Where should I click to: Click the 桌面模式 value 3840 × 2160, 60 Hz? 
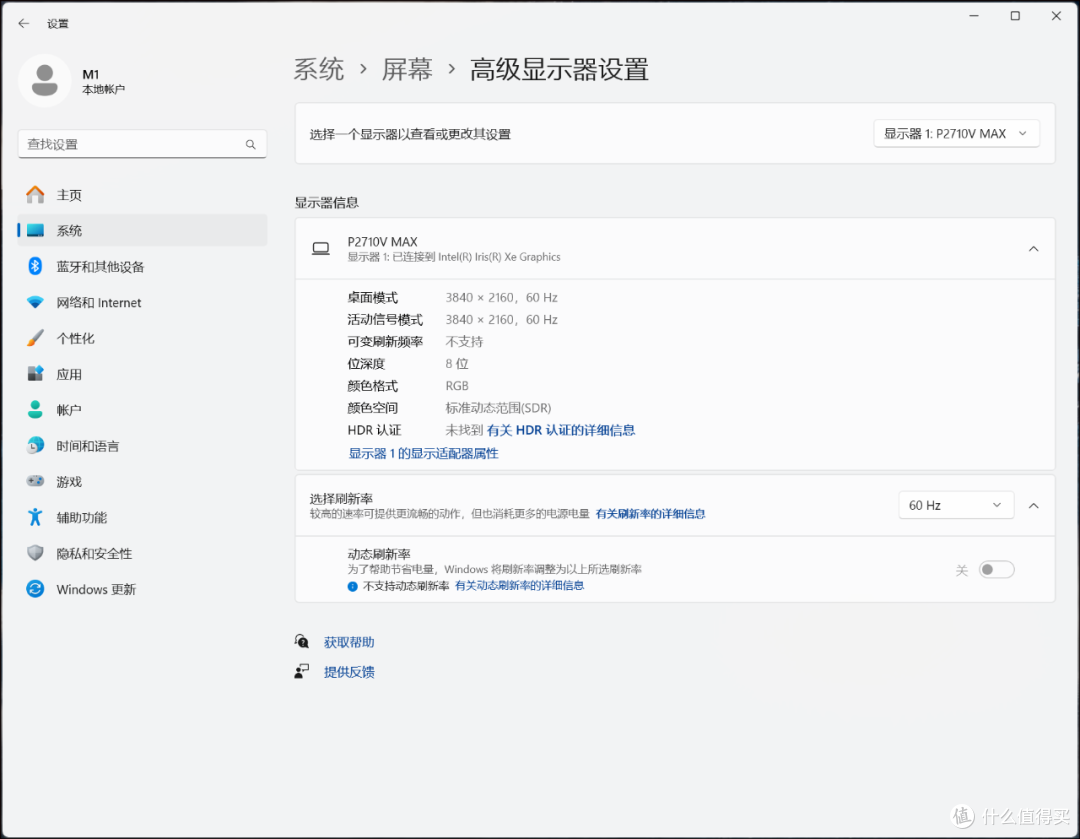[501, 298]
